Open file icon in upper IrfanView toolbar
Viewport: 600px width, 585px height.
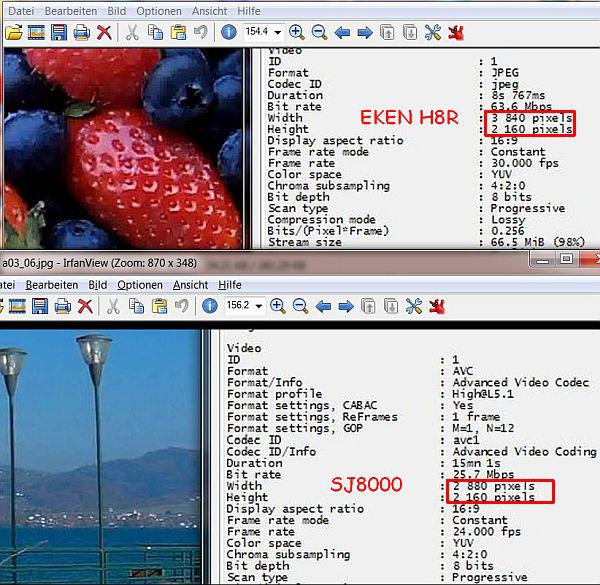14,33
